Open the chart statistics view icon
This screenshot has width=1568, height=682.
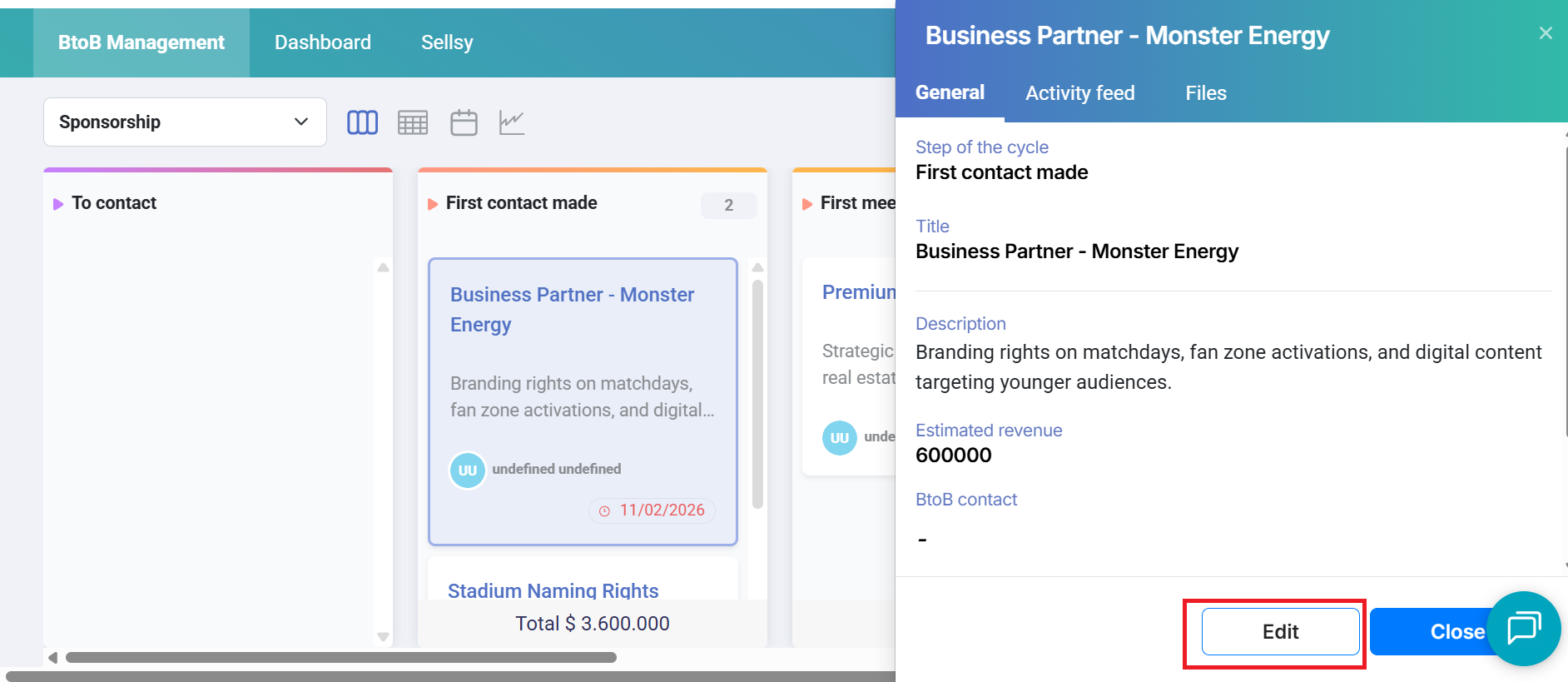512,122
